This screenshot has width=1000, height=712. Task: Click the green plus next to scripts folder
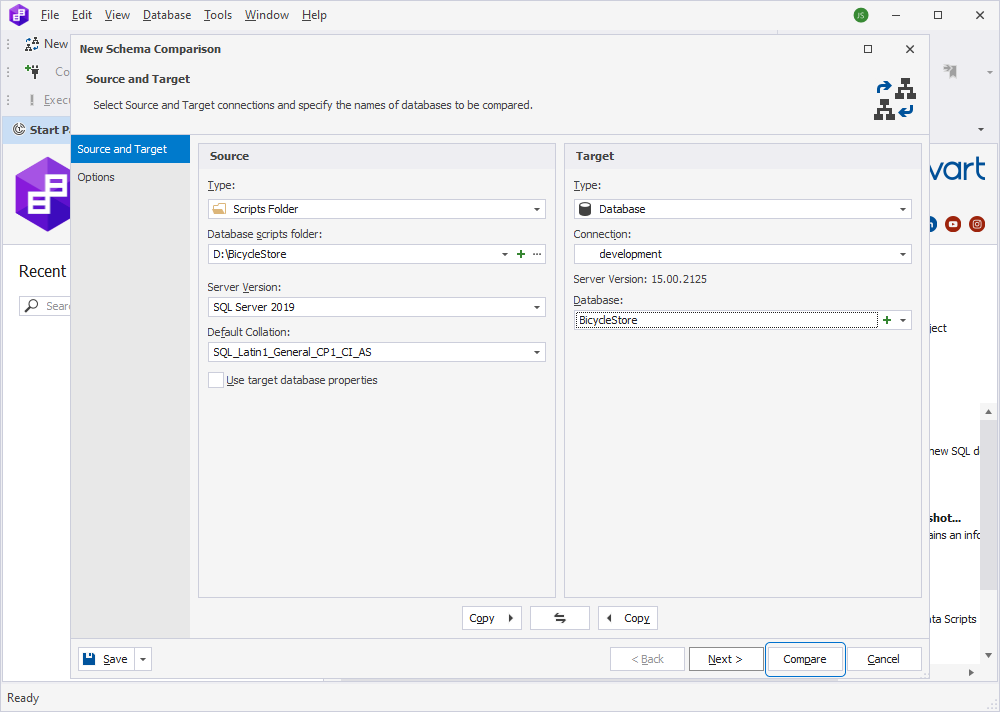tap(521, 254)
